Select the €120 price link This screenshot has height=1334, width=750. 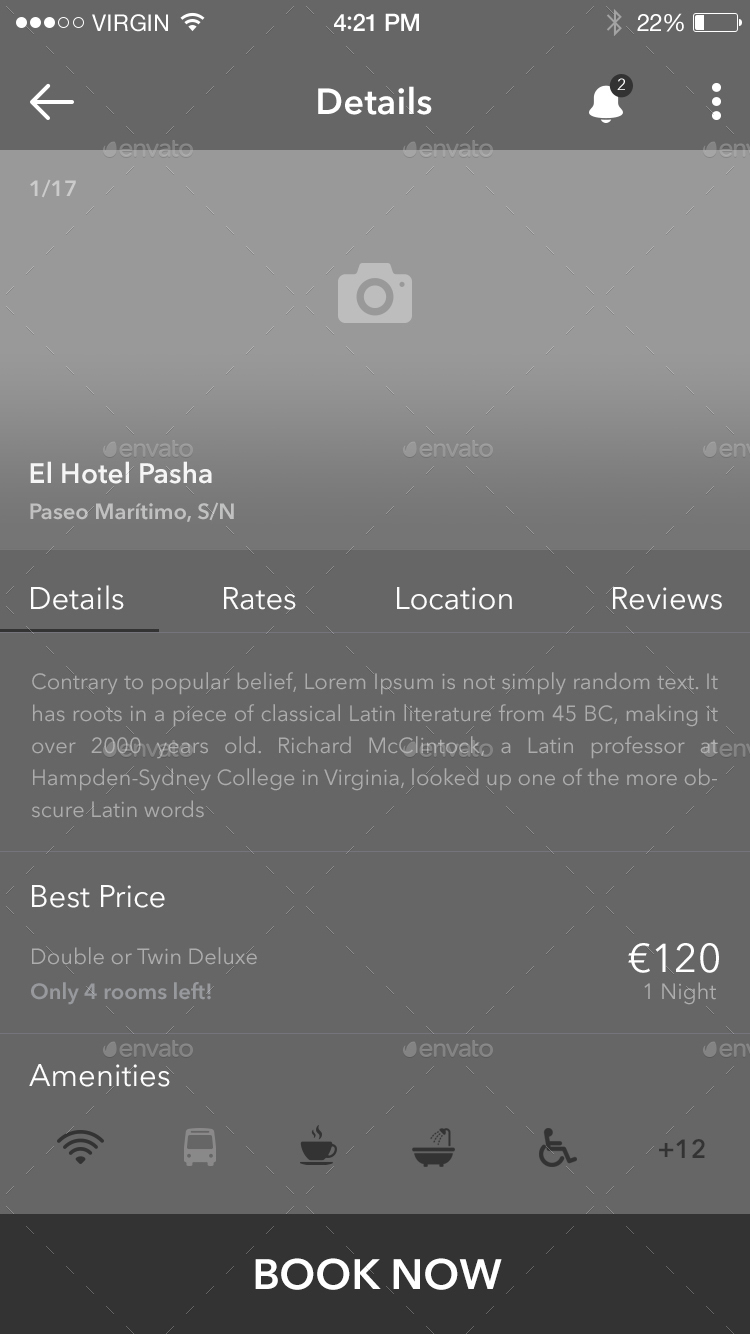[674, 957]
